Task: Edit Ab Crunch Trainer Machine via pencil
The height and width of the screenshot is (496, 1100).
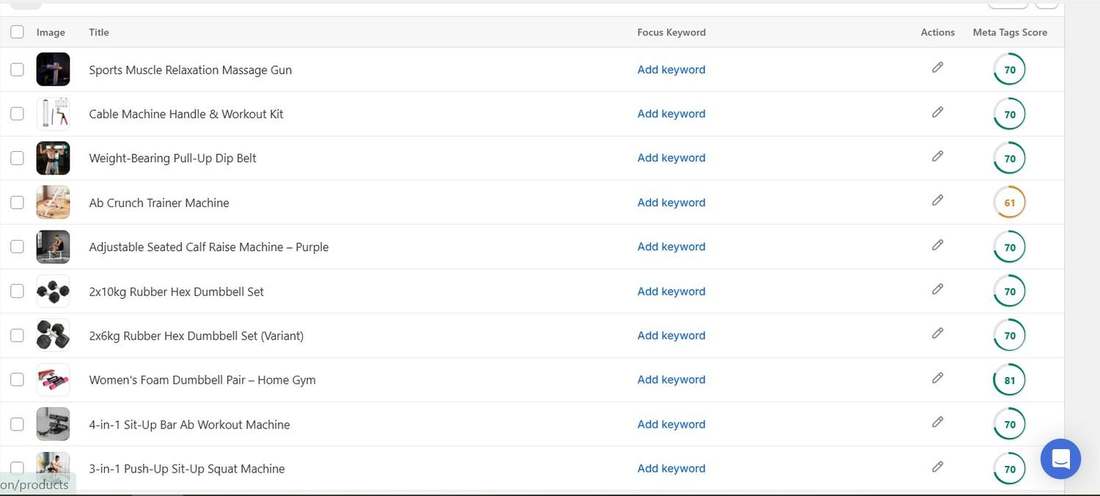Action: click(937, 200)
